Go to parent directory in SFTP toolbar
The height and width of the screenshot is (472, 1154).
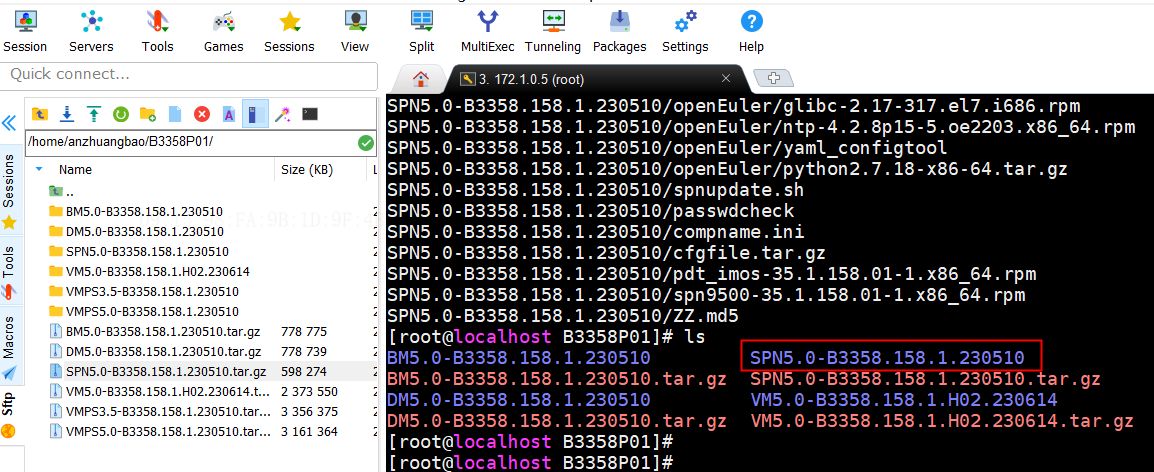click(x=39, y=114)
